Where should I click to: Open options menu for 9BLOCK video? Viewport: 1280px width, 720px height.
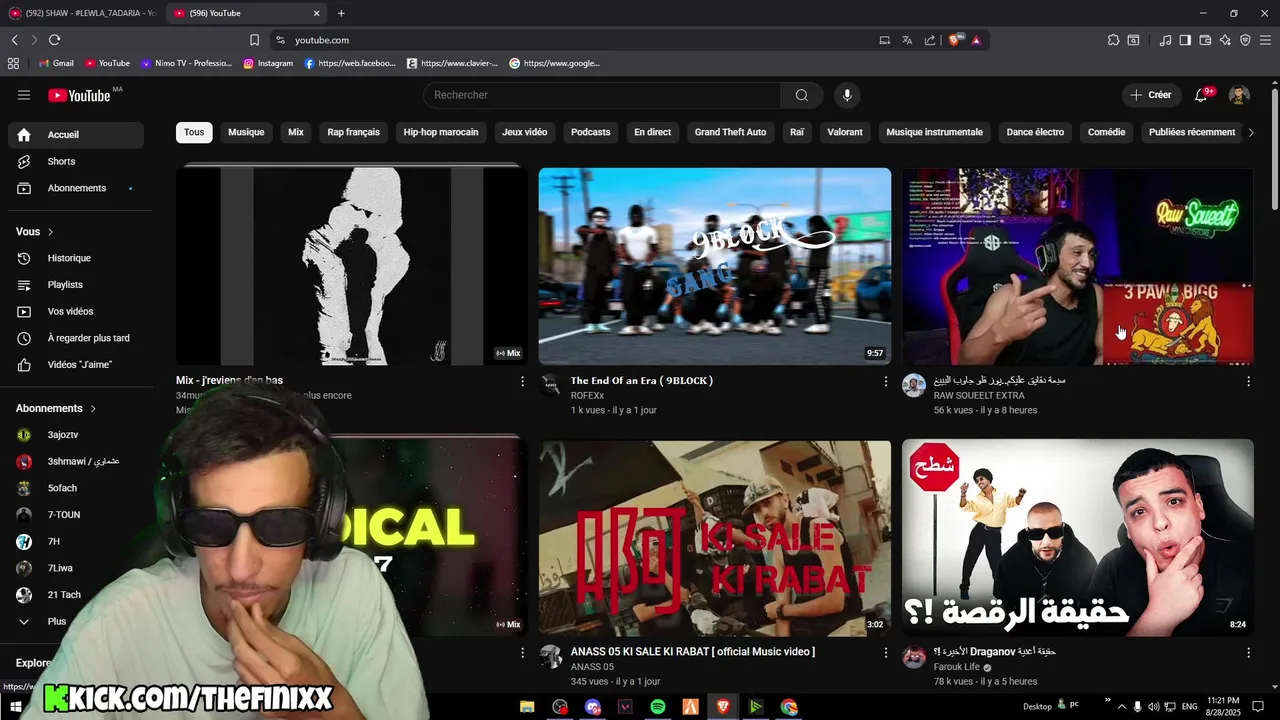pos(885,381)
